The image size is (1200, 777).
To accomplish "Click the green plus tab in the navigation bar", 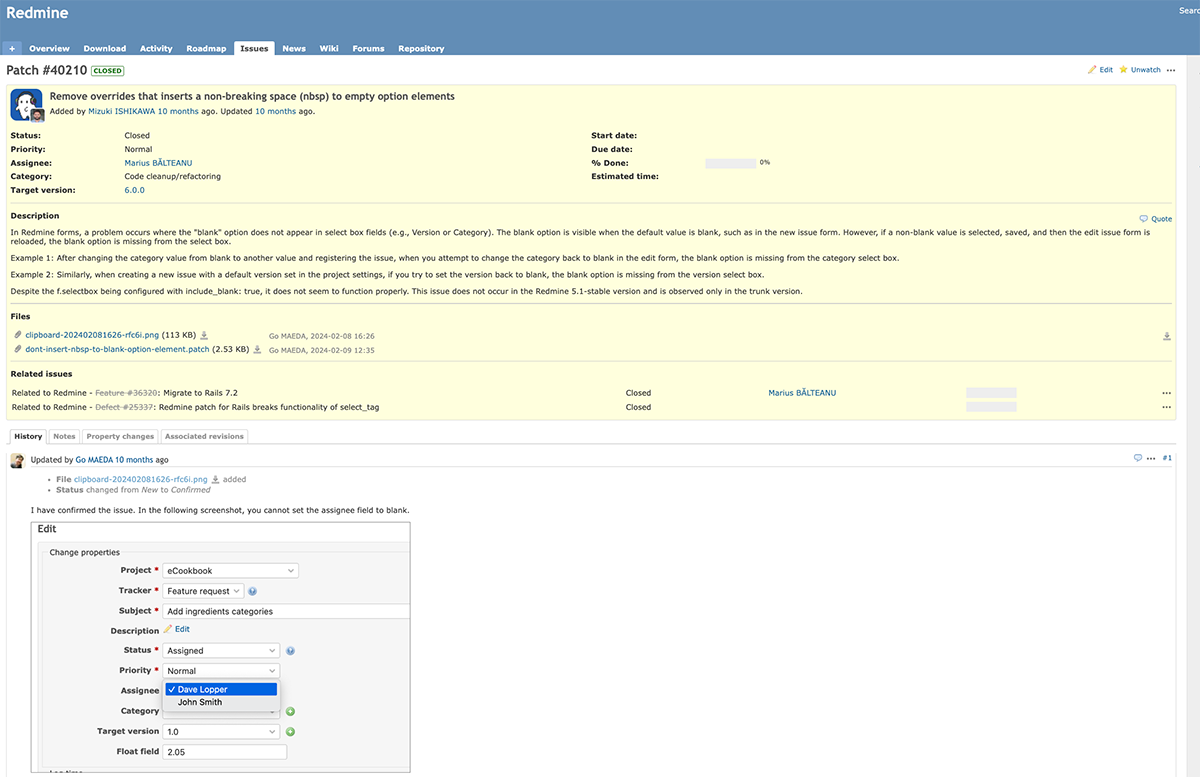I will tap(12, 48).
